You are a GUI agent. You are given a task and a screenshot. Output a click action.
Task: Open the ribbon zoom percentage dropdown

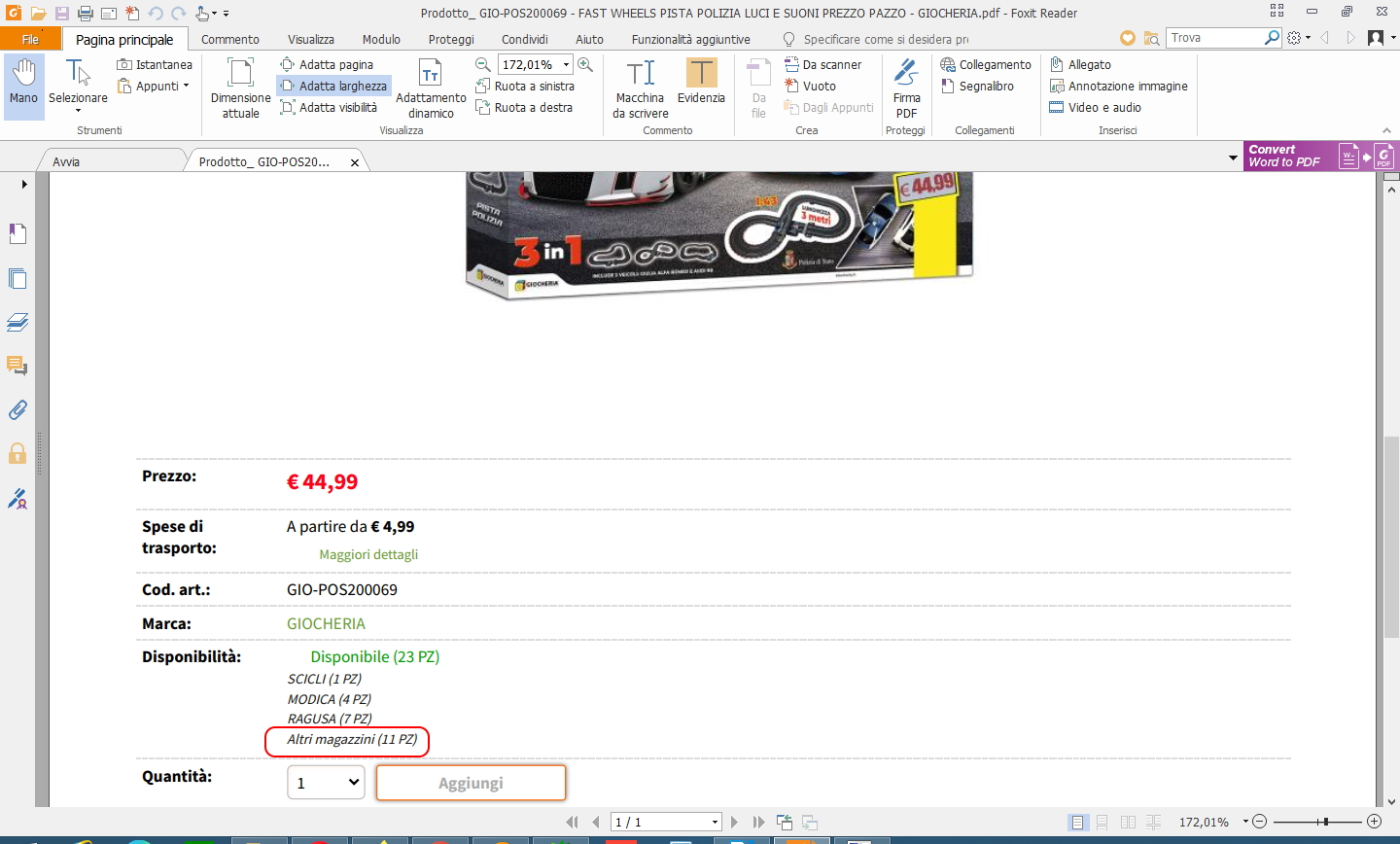click(567, 64)
